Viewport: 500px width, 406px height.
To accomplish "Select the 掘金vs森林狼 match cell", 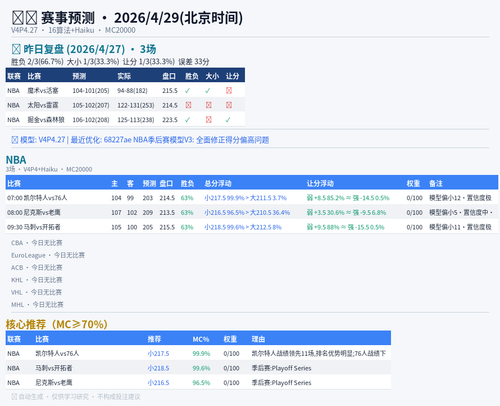I will (46, 120).
